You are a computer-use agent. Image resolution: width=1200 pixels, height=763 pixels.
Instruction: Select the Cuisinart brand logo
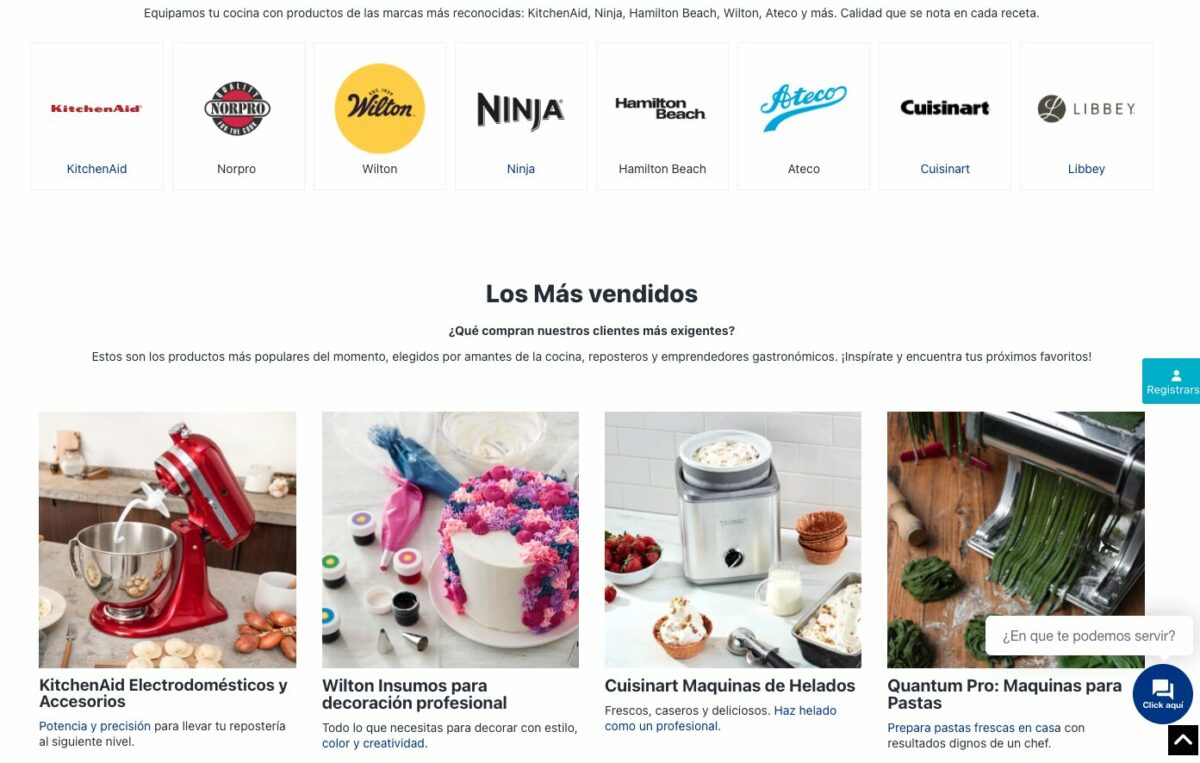click(945, 108)
